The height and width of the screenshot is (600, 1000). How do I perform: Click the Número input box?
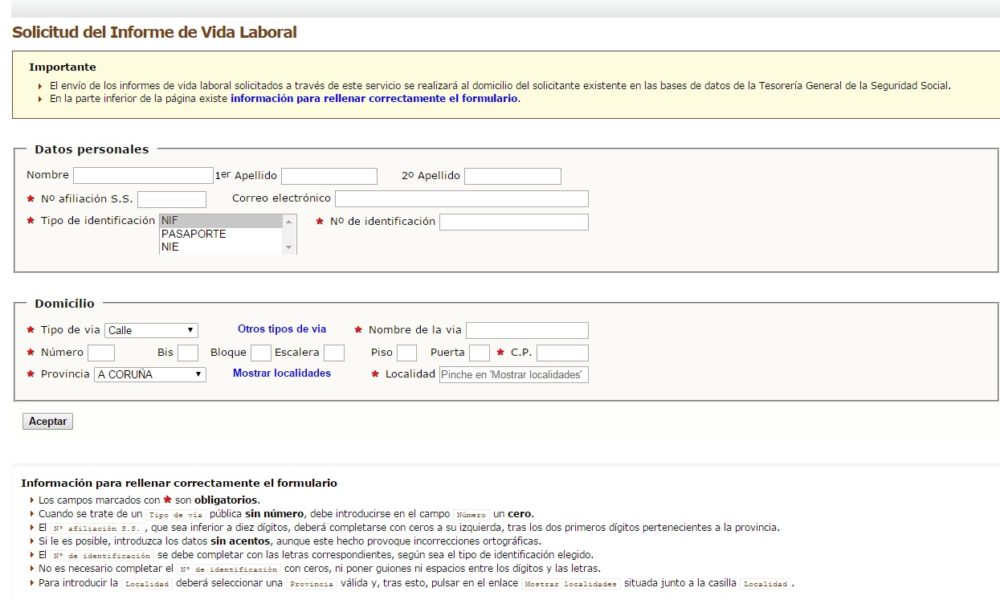pos(101,353)
